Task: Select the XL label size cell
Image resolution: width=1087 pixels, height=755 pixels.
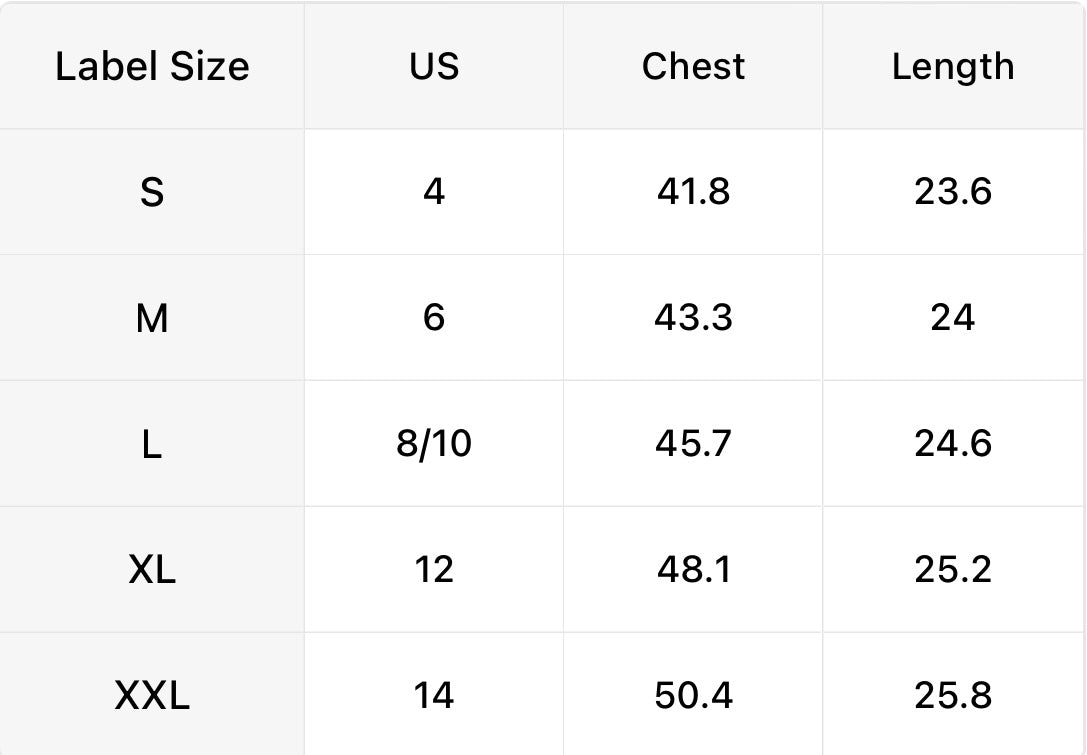Action: tap(152, 570)
